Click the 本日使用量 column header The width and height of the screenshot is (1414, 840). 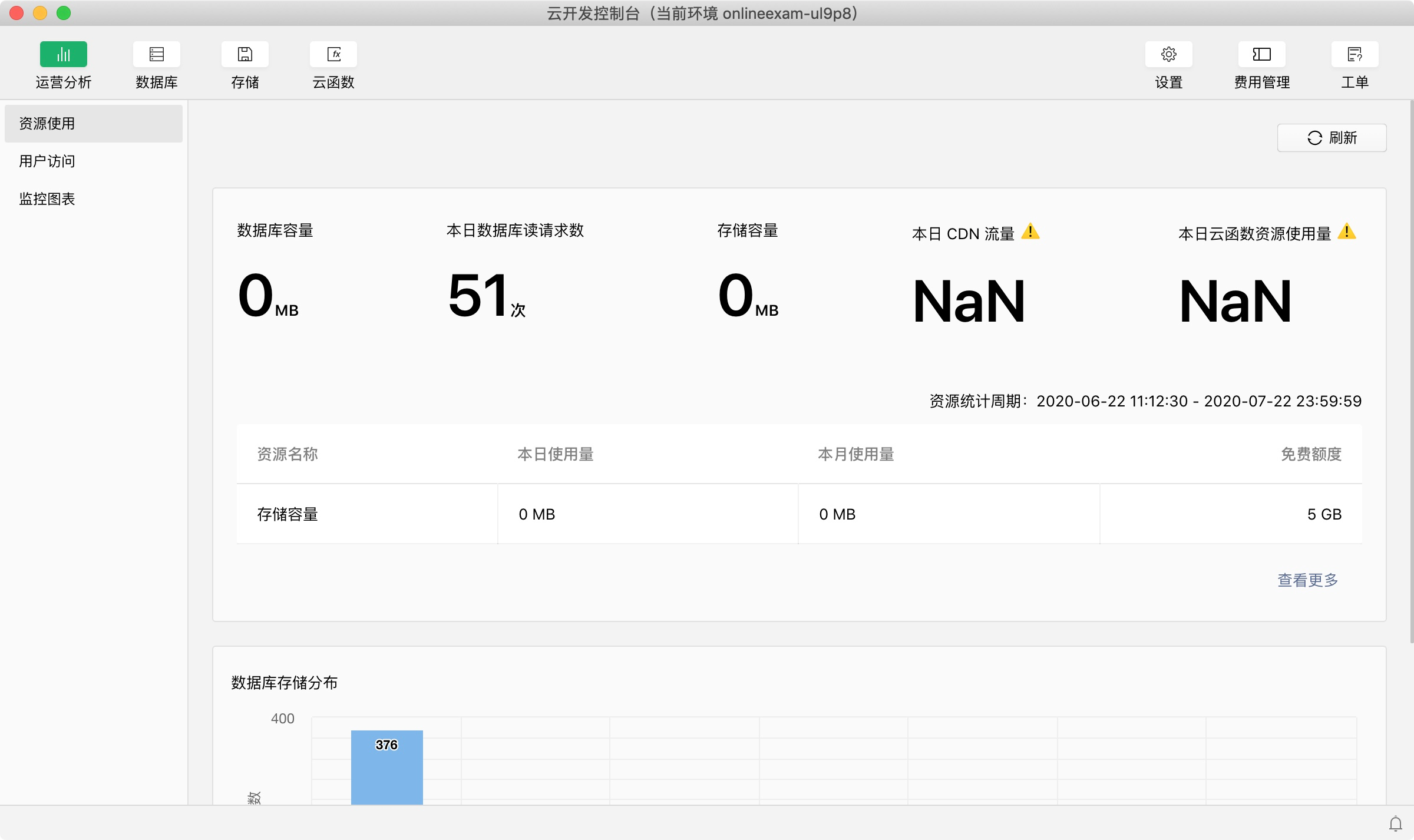pyautogui.click(x=555, y=454)
